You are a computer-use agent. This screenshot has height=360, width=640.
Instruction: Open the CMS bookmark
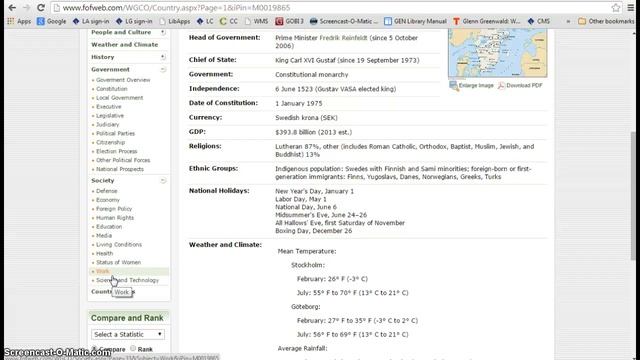click(x=539, y=21)
